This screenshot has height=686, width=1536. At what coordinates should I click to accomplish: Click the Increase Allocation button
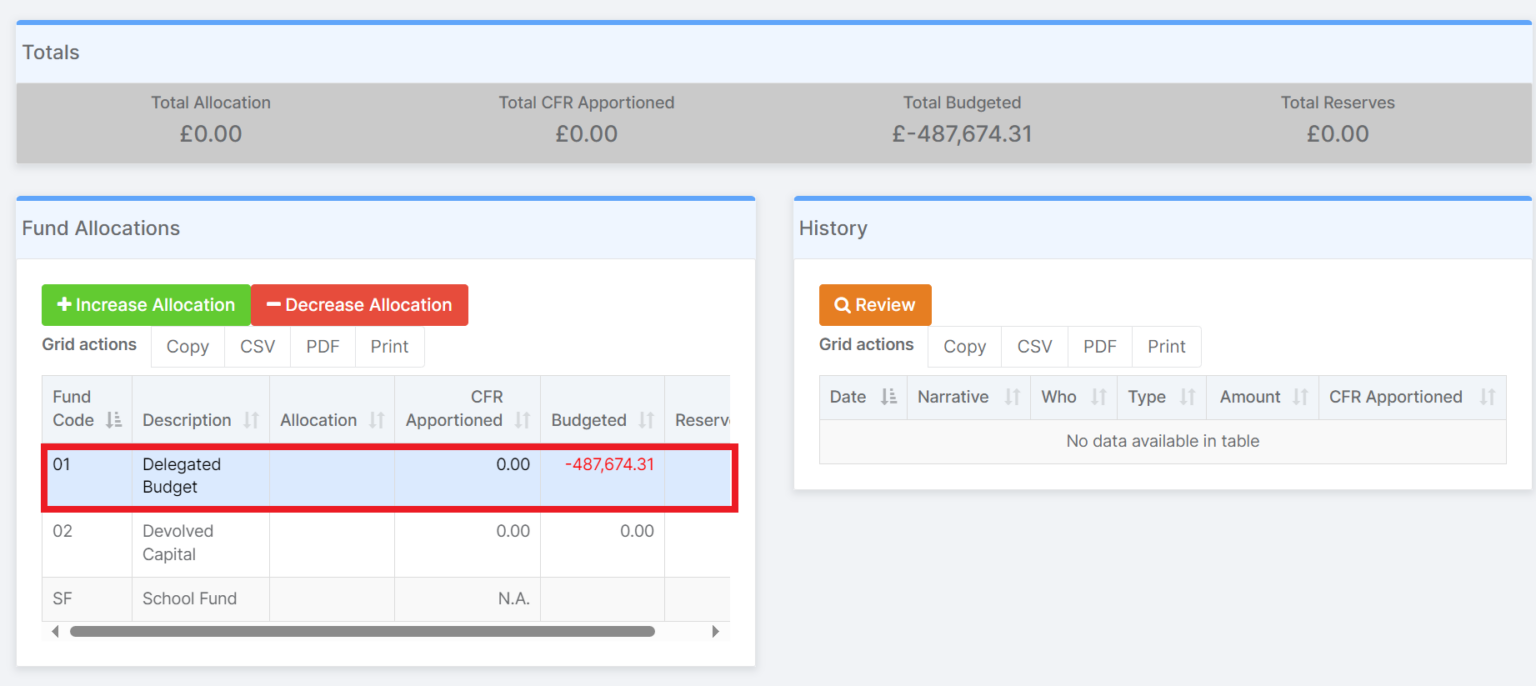145,304
